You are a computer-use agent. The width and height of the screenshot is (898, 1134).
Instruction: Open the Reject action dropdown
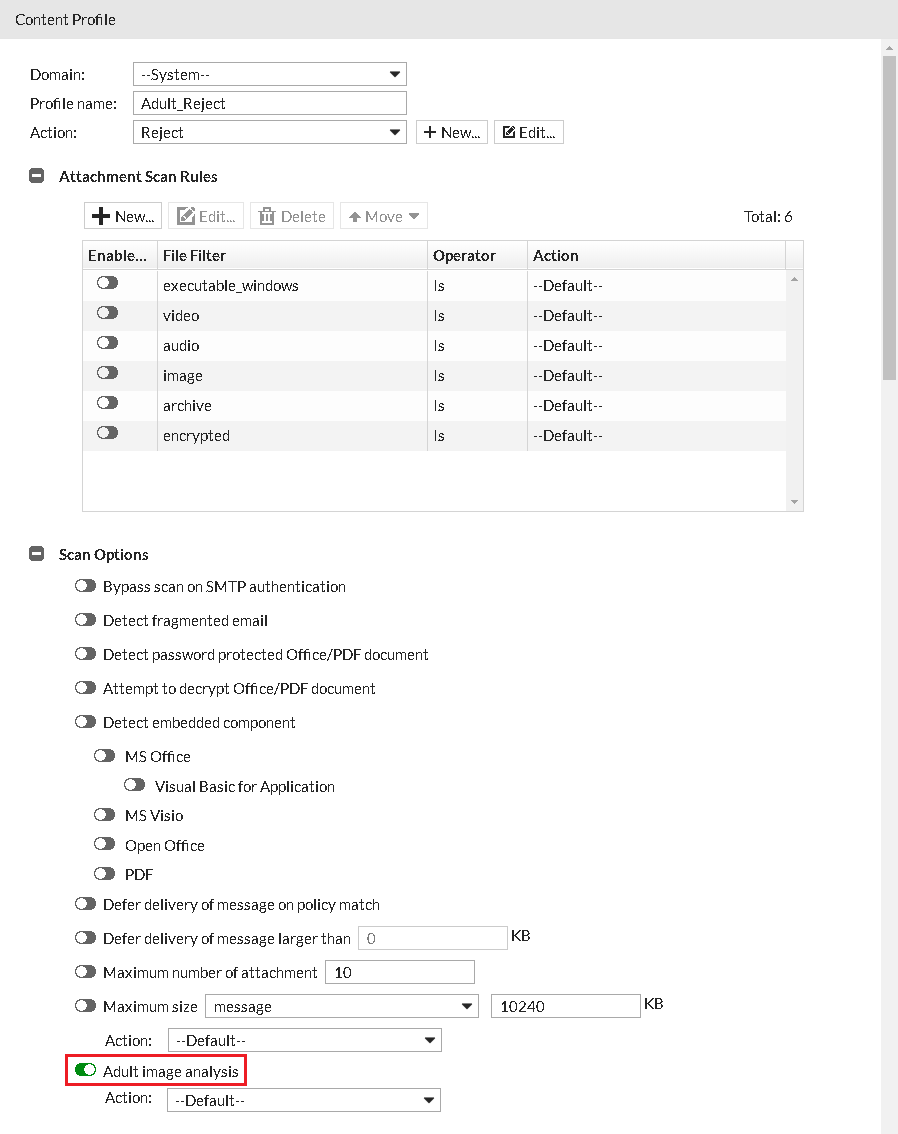click(270, 132)
